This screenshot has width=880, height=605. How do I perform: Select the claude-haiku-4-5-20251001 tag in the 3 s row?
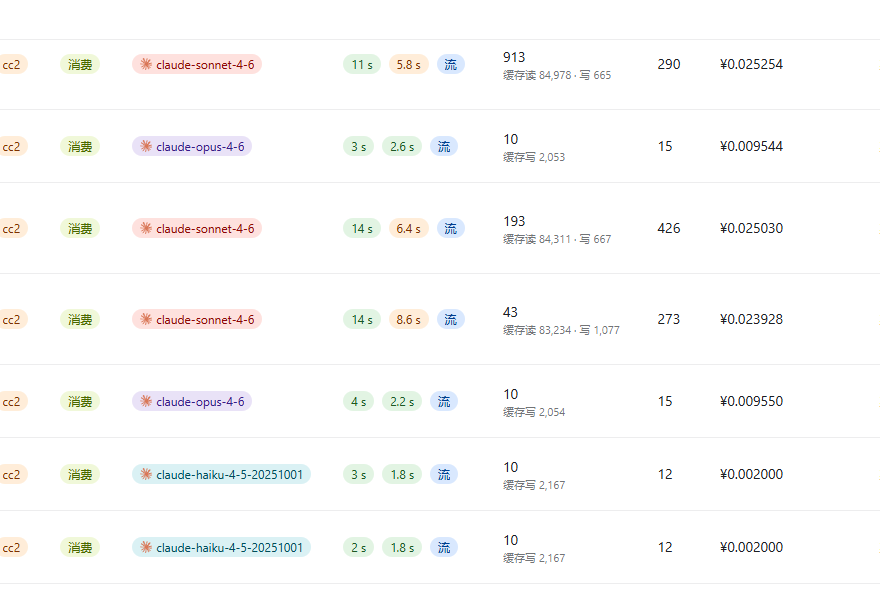[x=221, y=474]
